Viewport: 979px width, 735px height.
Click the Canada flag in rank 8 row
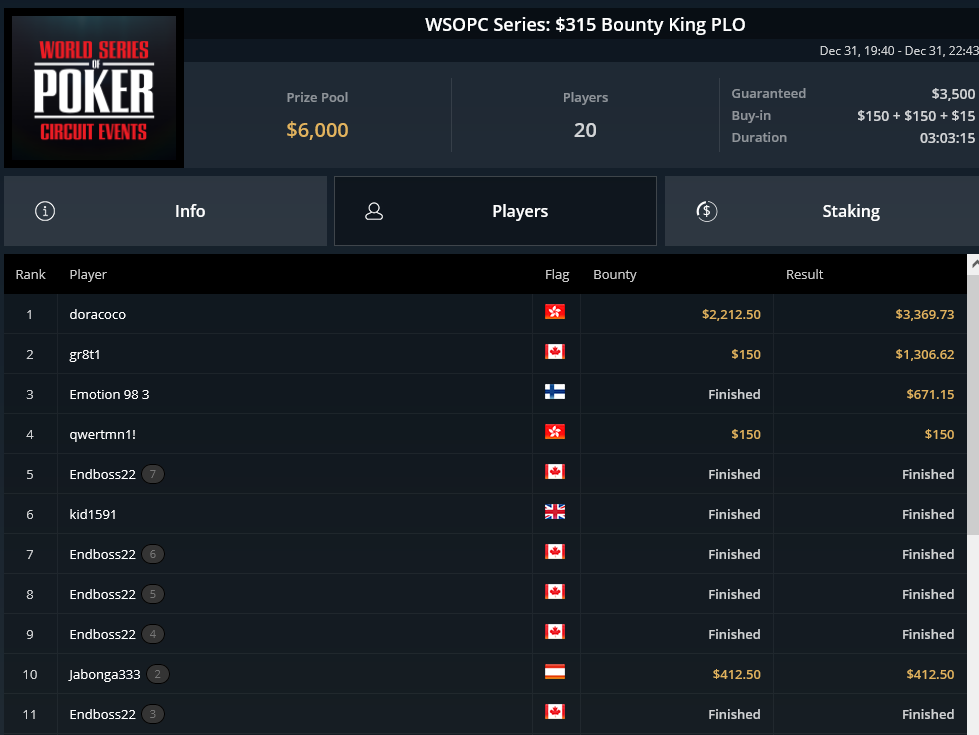(554, 591)
